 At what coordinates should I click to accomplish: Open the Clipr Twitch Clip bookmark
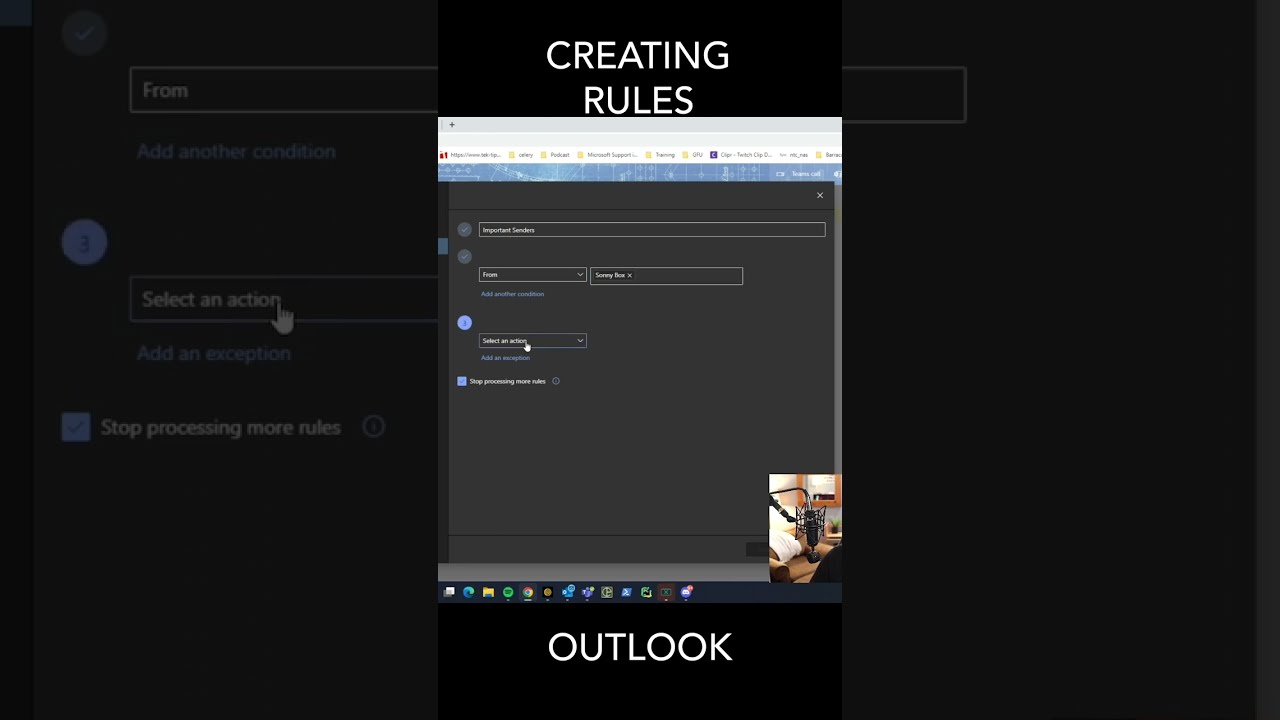(741, 155)
